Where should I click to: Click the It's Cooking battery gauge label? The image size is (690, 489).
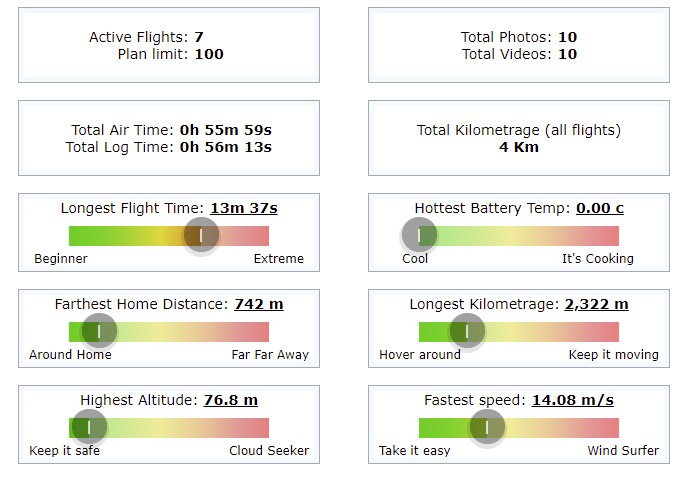[598, 259]
